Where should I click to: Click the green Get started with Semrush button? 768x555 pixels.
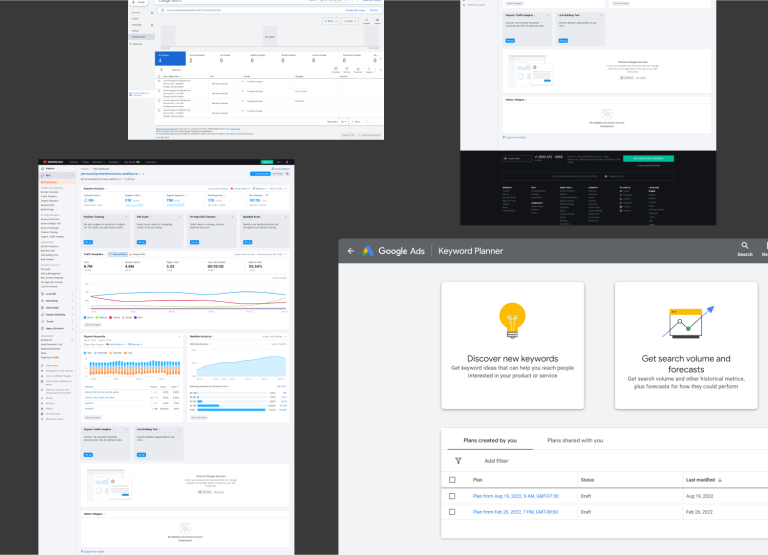(648, 158)
